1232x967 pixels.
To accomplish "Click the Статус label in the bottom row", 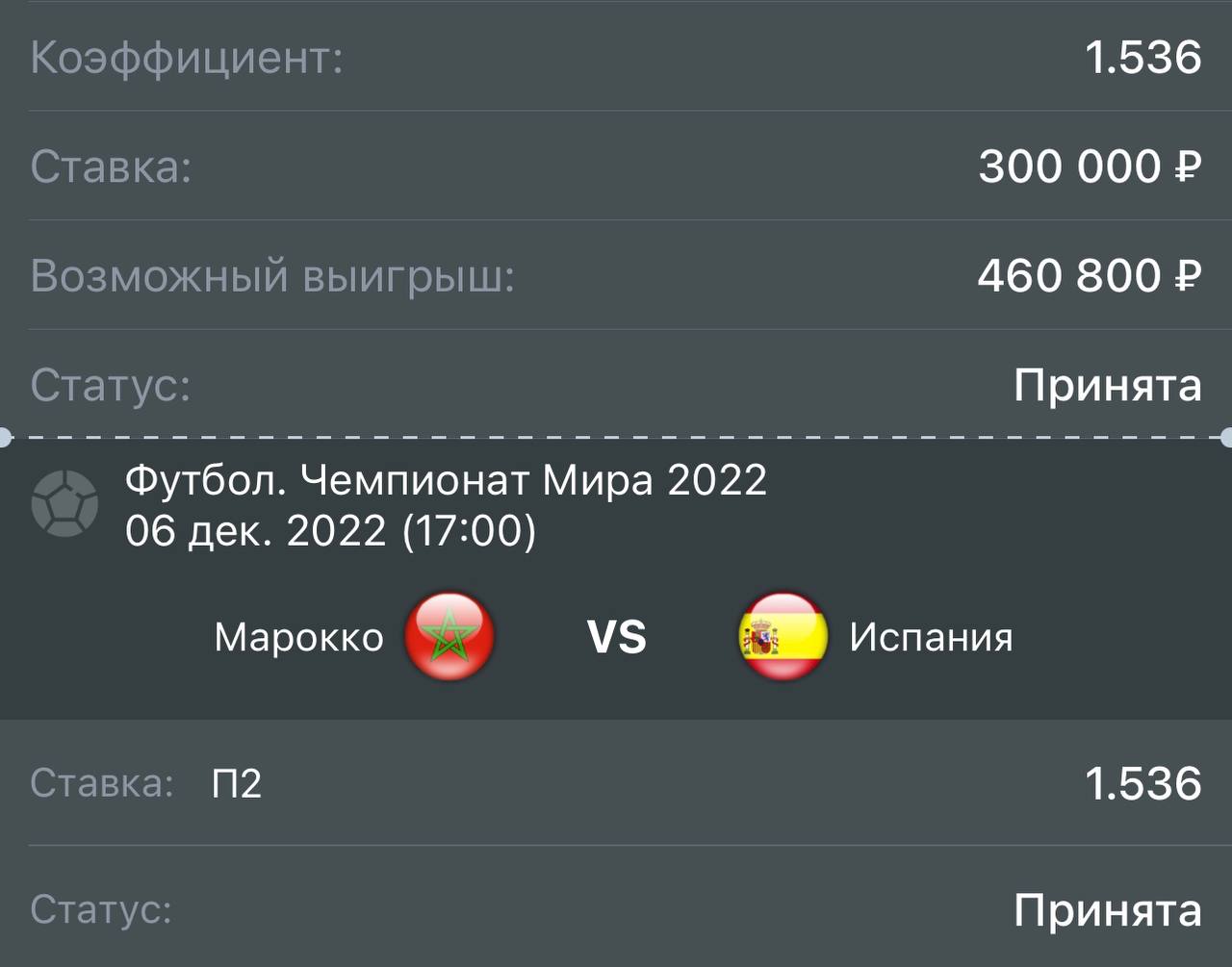I will pyautogui.click(x=101, y=910).
